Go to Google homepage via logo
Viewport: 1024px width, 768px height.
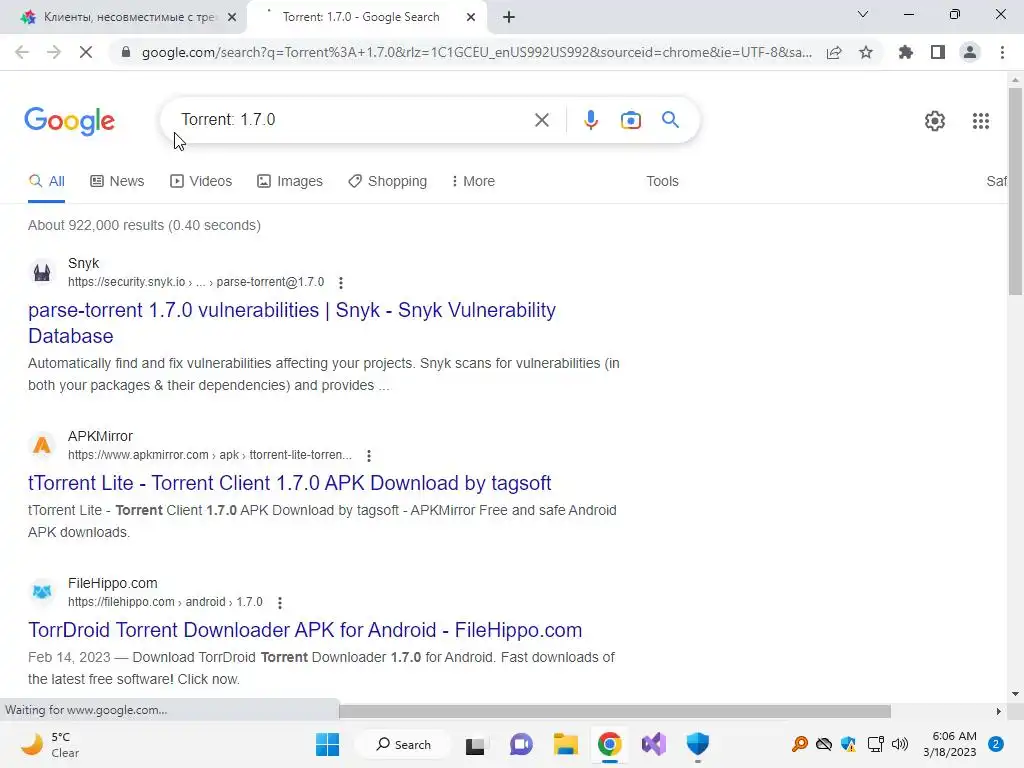pos(69,121)
